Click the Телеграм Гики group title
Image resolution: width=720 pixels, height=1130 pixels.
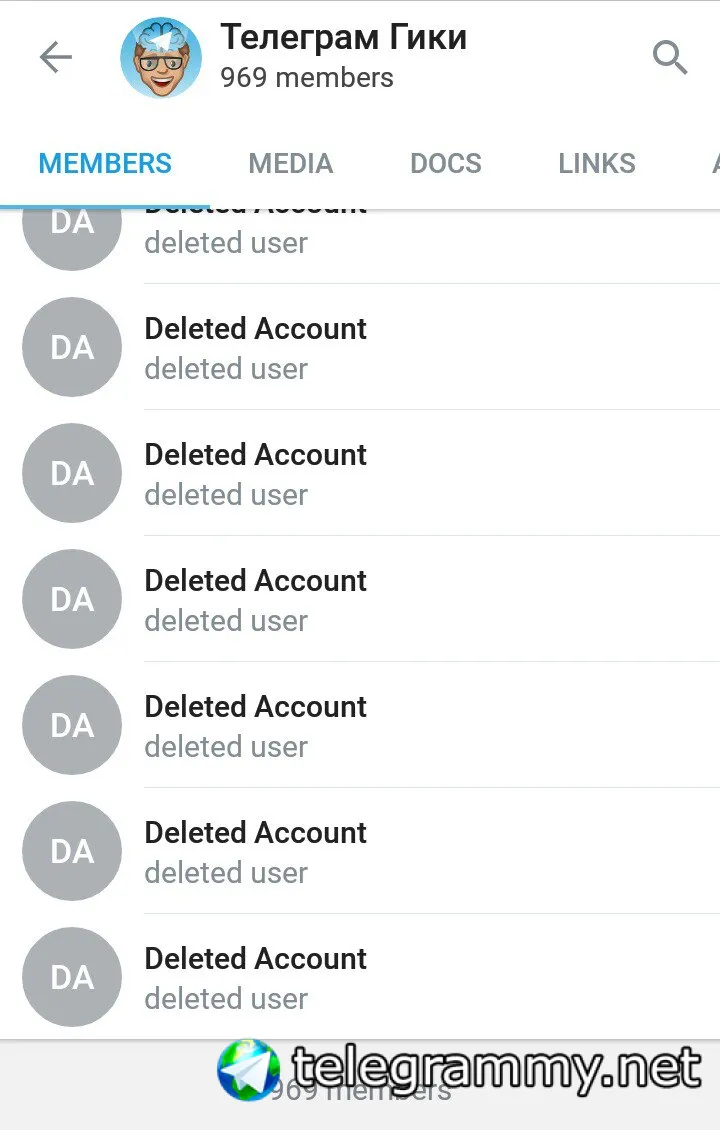click(x=343, y=37)
